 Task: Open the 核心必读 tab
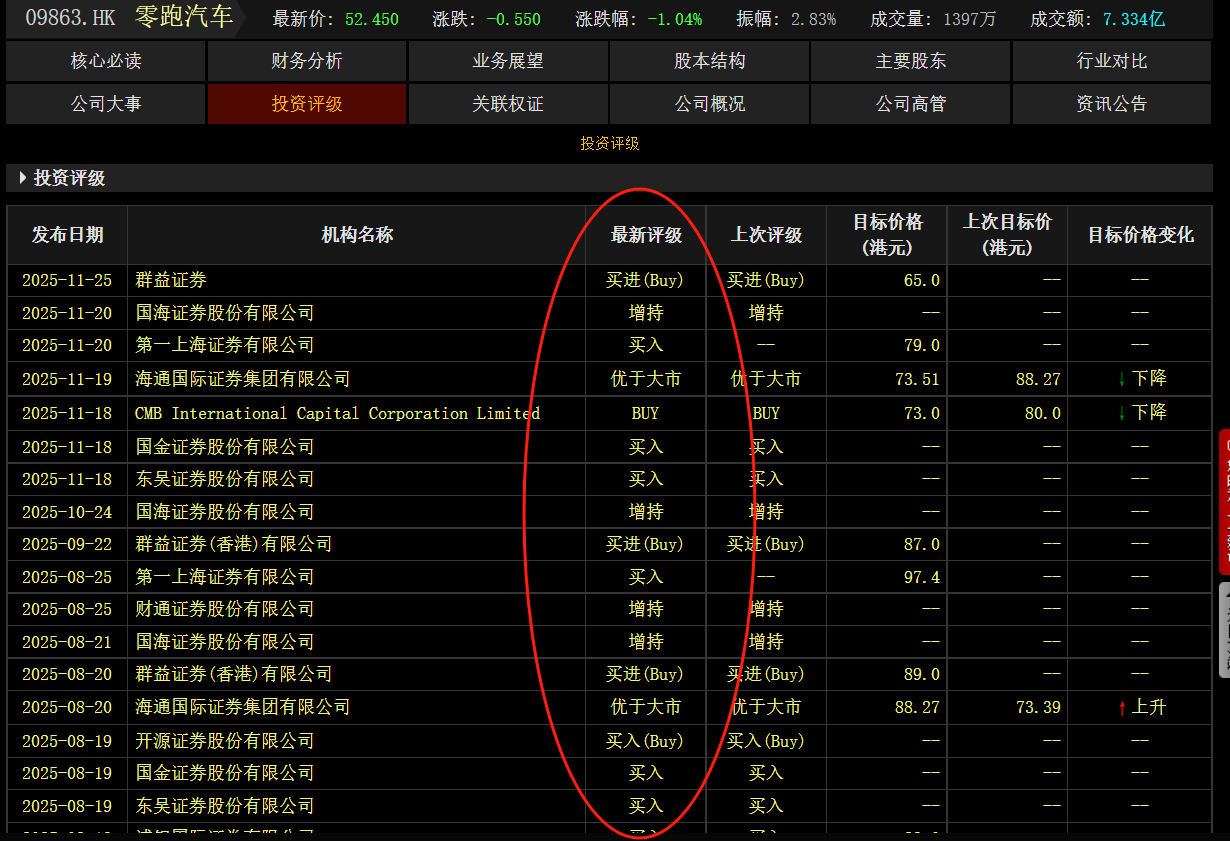106,61
